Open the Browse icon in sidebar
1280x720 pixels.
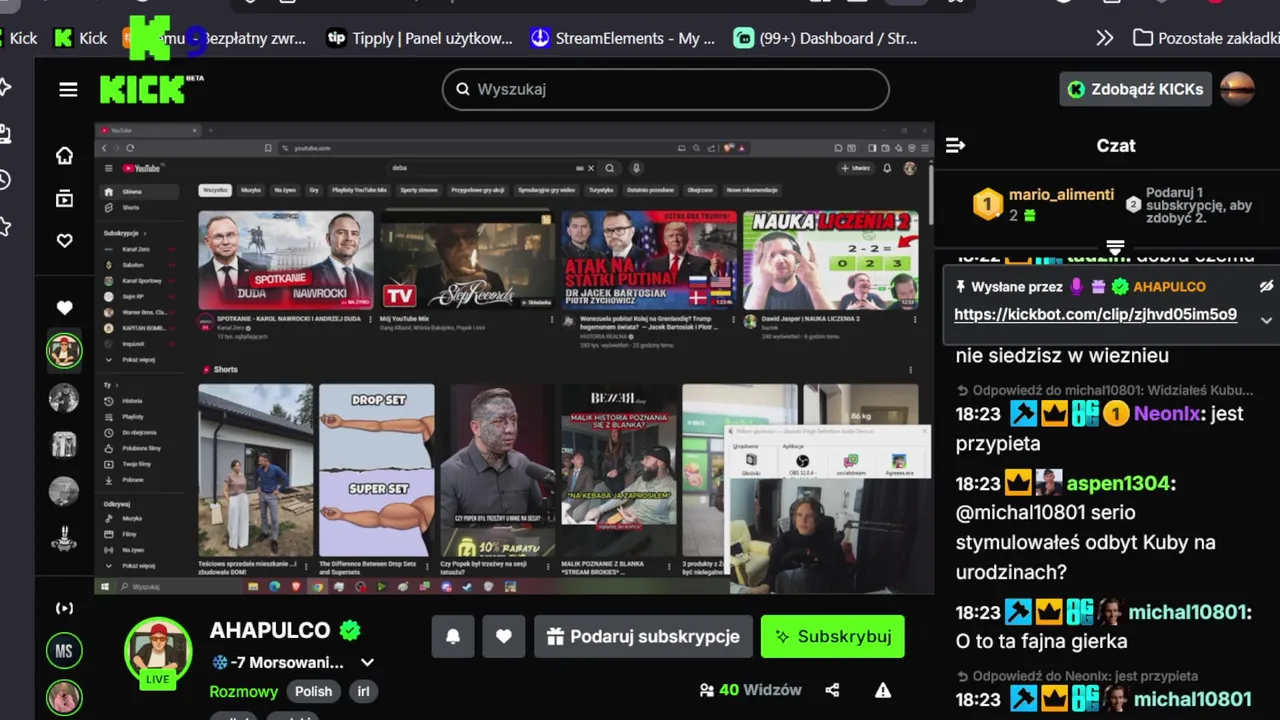tap(64, 198)
